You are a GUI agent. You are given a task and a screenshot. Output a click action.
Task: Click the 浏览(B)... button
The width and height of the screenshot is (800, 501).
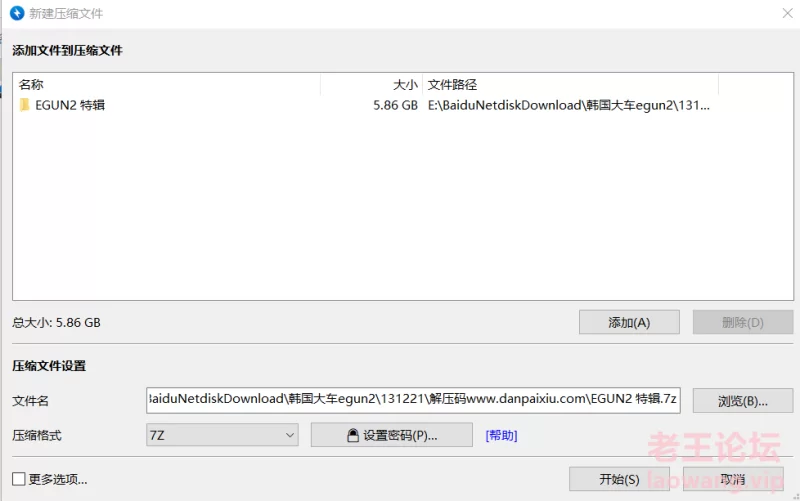tap(743, 401)
